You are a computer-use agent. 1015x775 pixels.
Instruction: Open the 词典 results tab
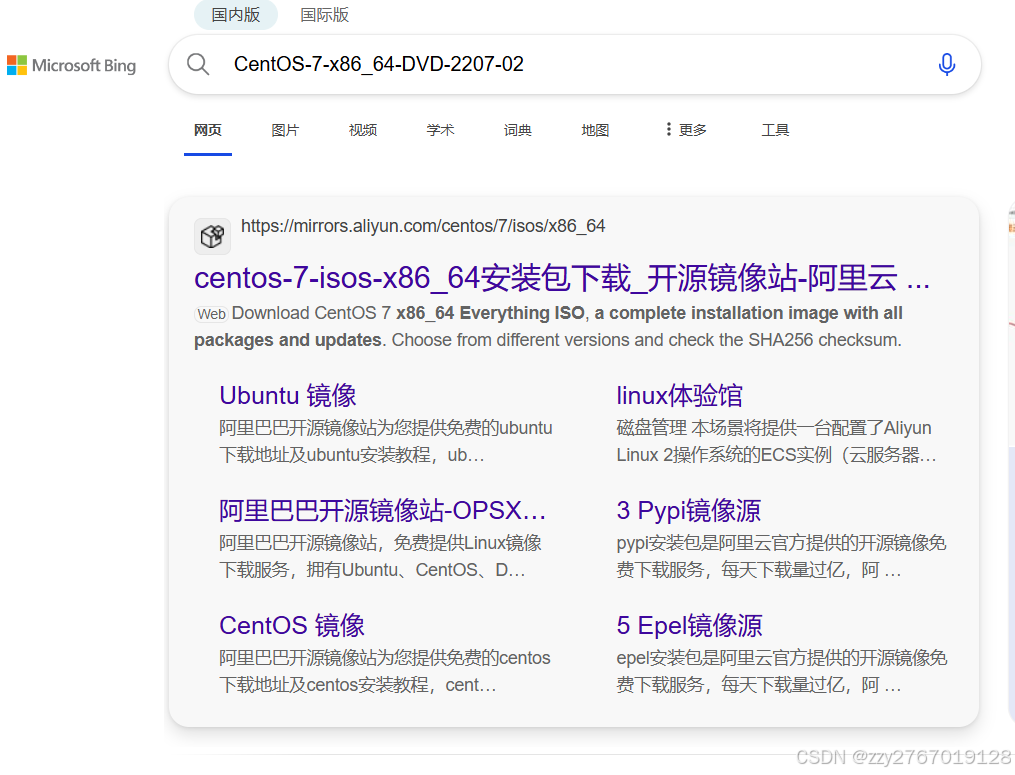pos(518,130)
